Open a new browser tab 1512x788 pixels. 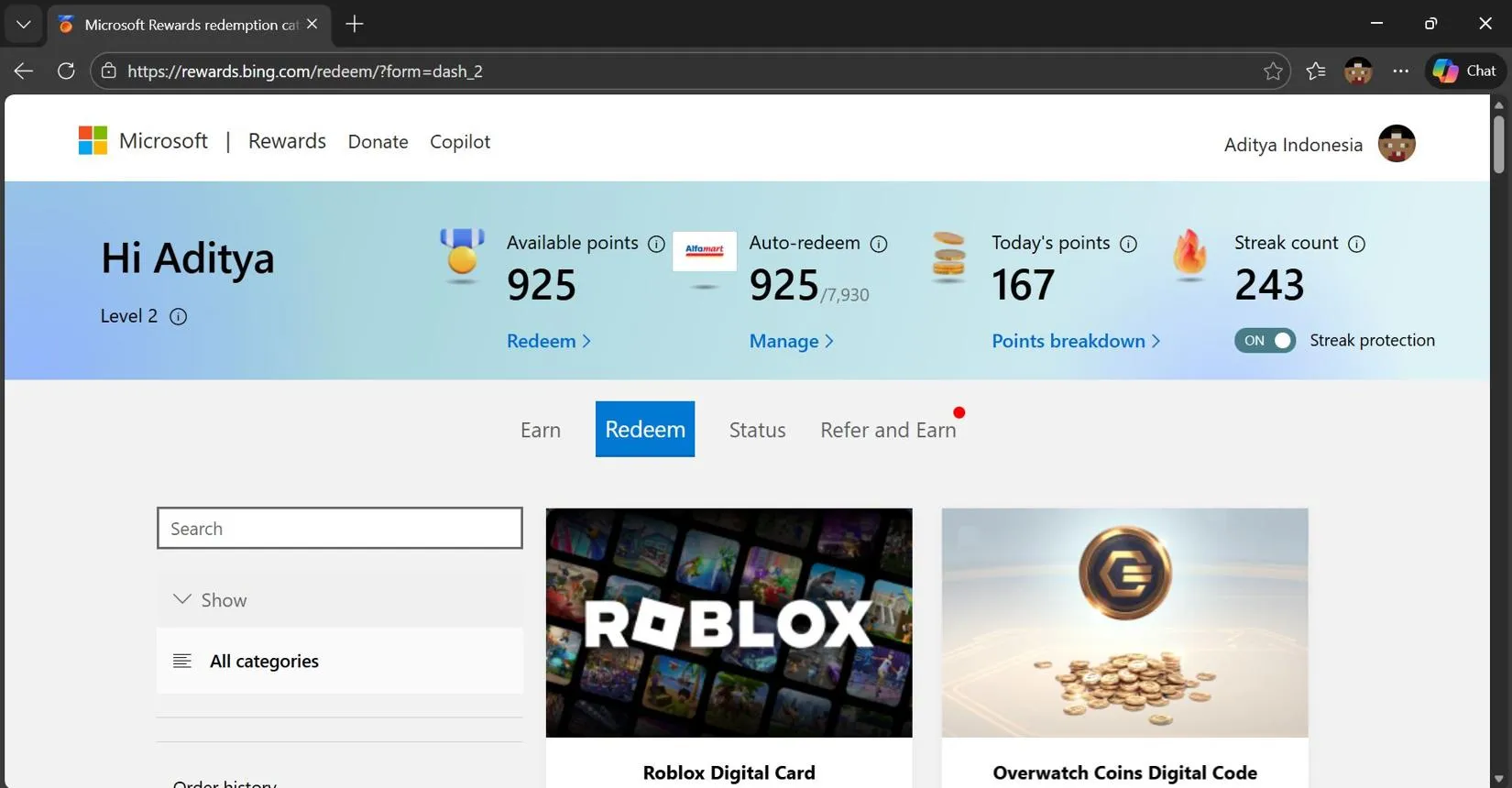(x=355, y=25)
